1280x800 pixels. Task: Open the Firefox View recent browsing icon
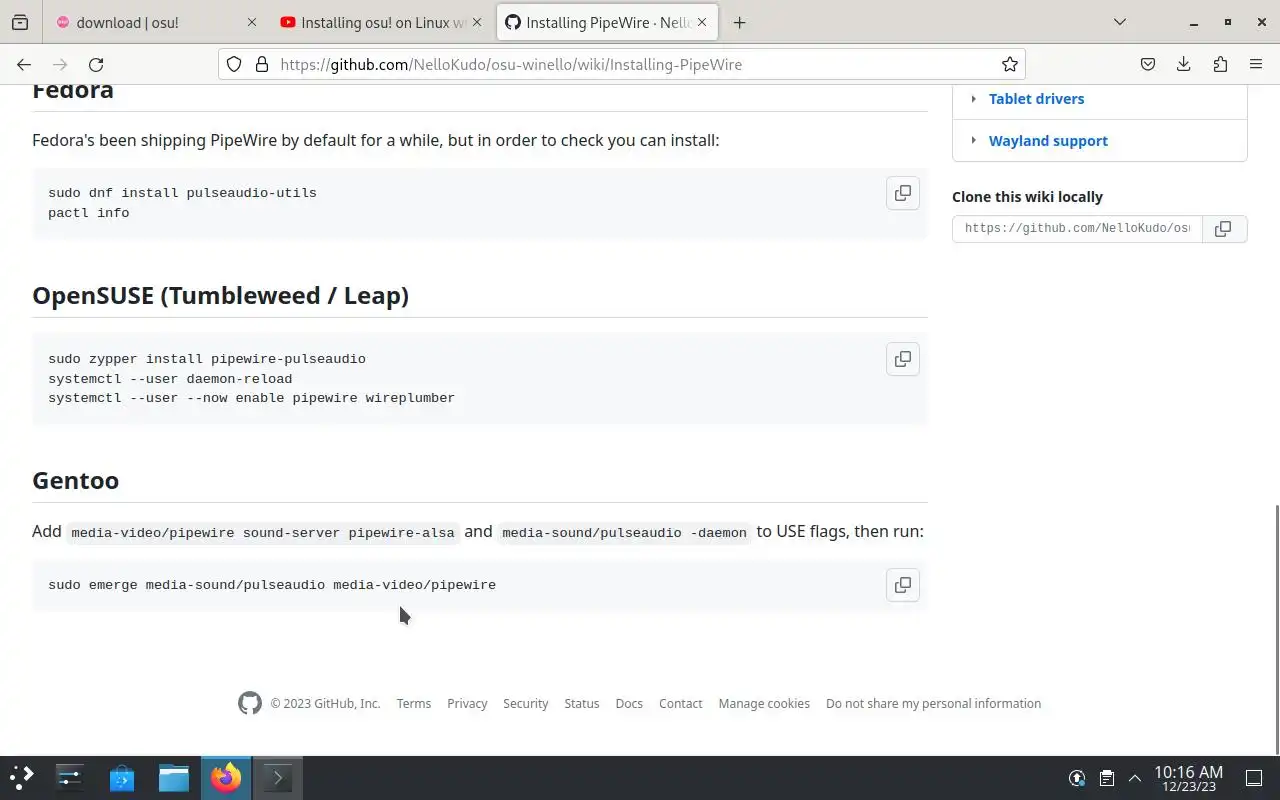[20, 22]
